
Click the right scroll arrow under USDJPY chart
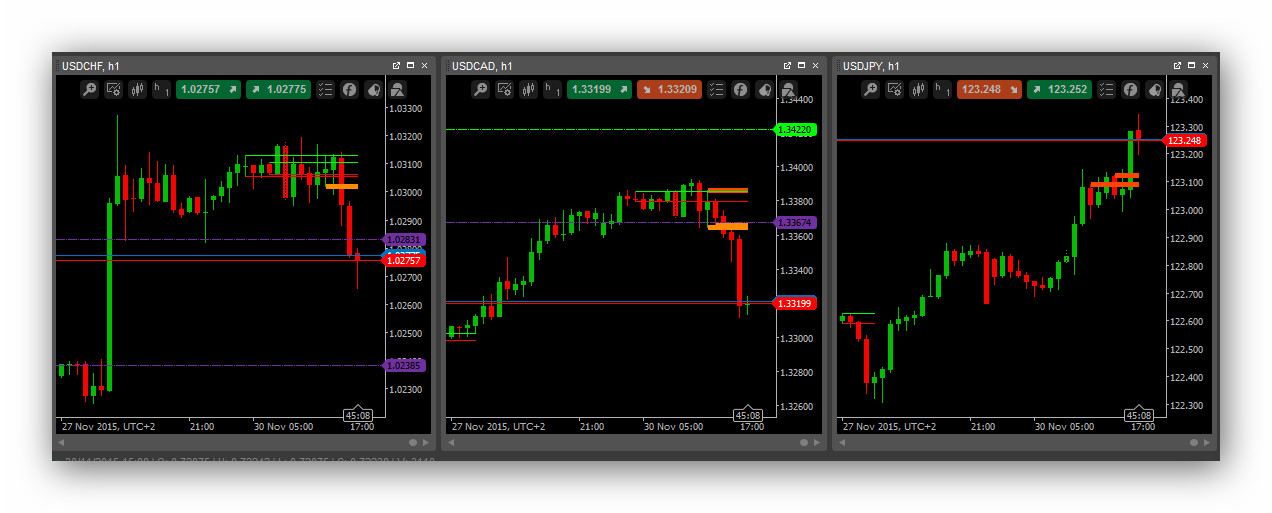click(1206, 442)
